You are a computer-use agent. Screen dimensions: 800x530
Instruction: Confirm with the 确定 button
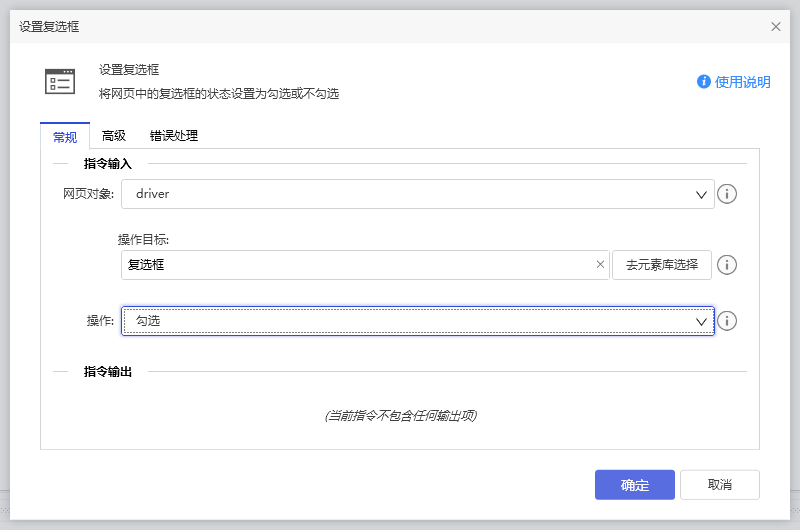(x=635, y=485)
